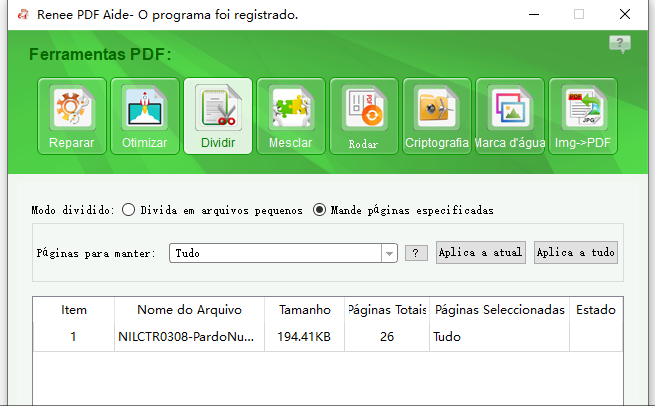655x406 pixels.
Task: Open the Reparar PDF tool
Action: 72,116
